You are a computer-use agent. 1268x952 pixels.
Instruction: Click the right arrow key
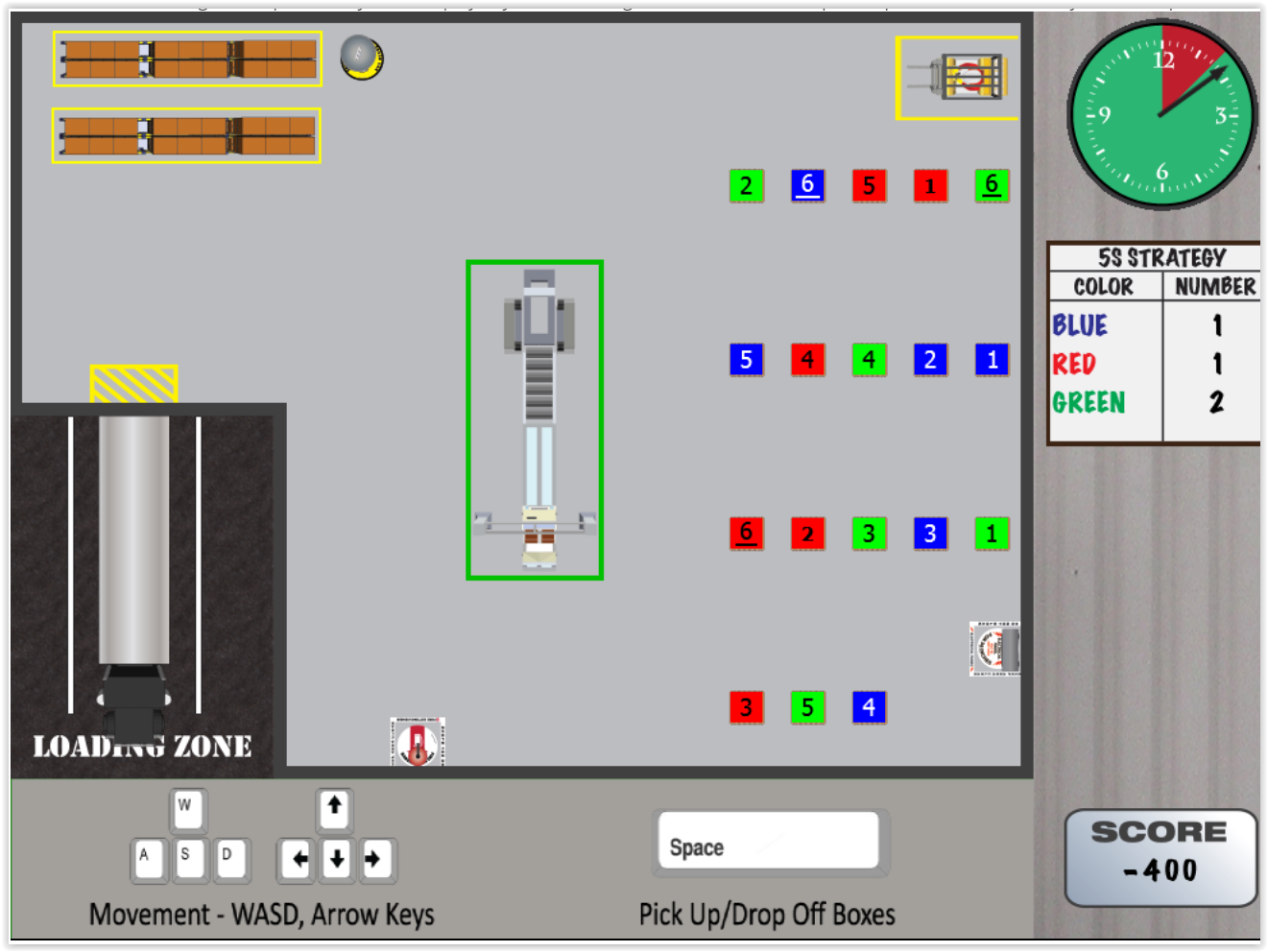374,859
